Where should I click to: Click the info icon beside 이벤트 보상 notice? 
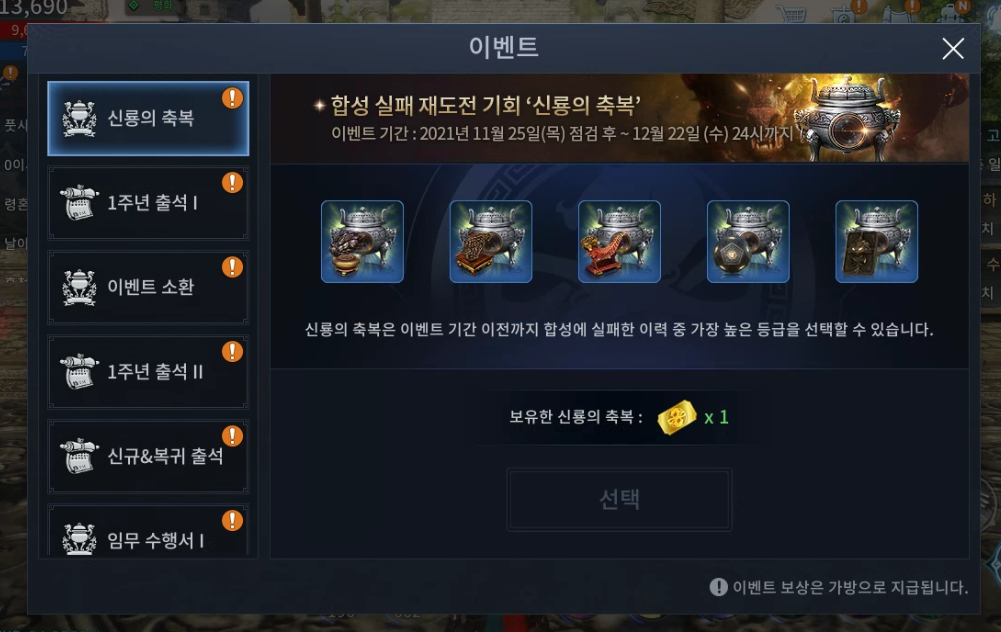click(719, 587)
